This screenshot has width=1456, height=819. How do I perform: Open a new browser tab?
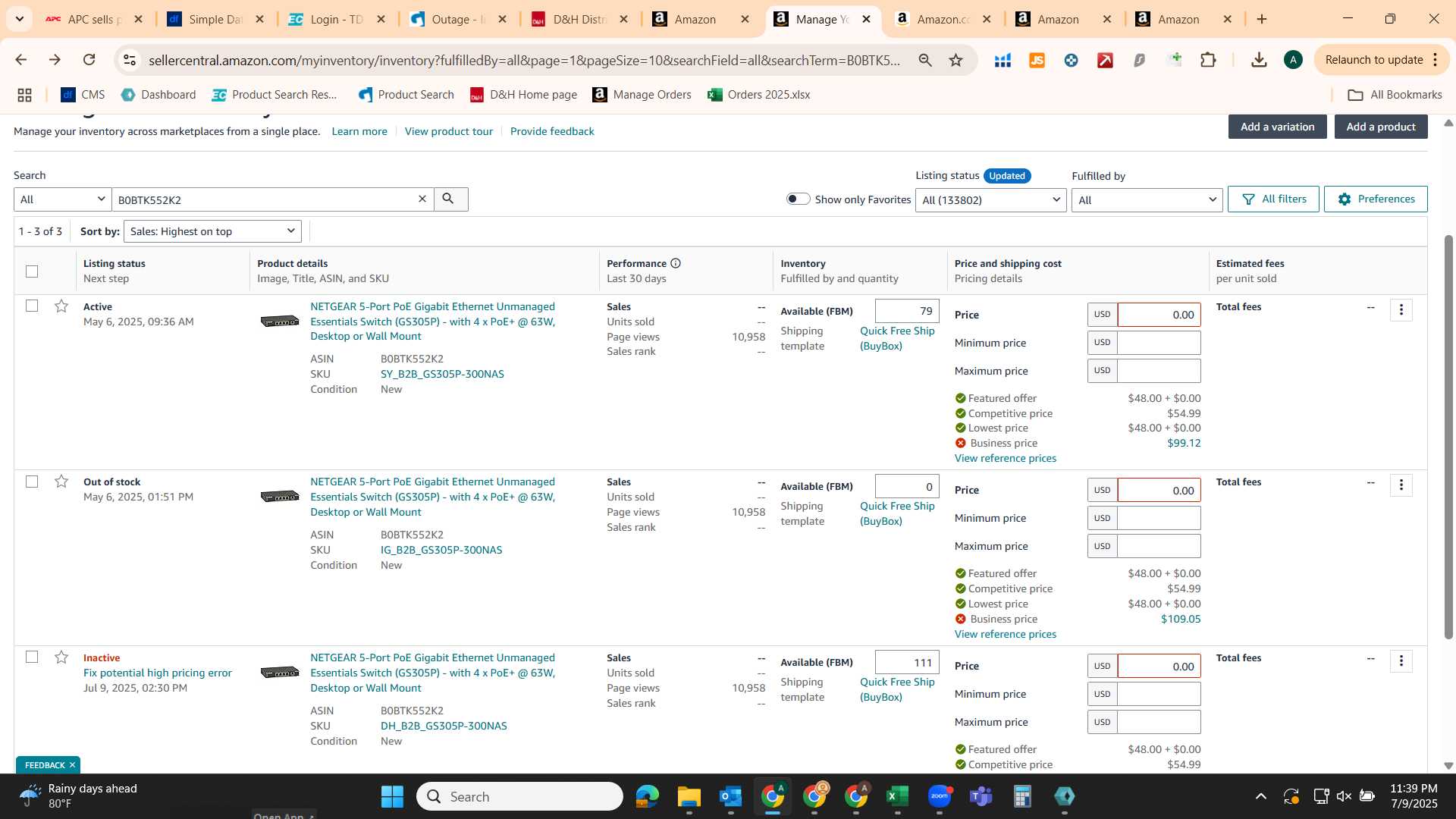[x=1262, y=19]
